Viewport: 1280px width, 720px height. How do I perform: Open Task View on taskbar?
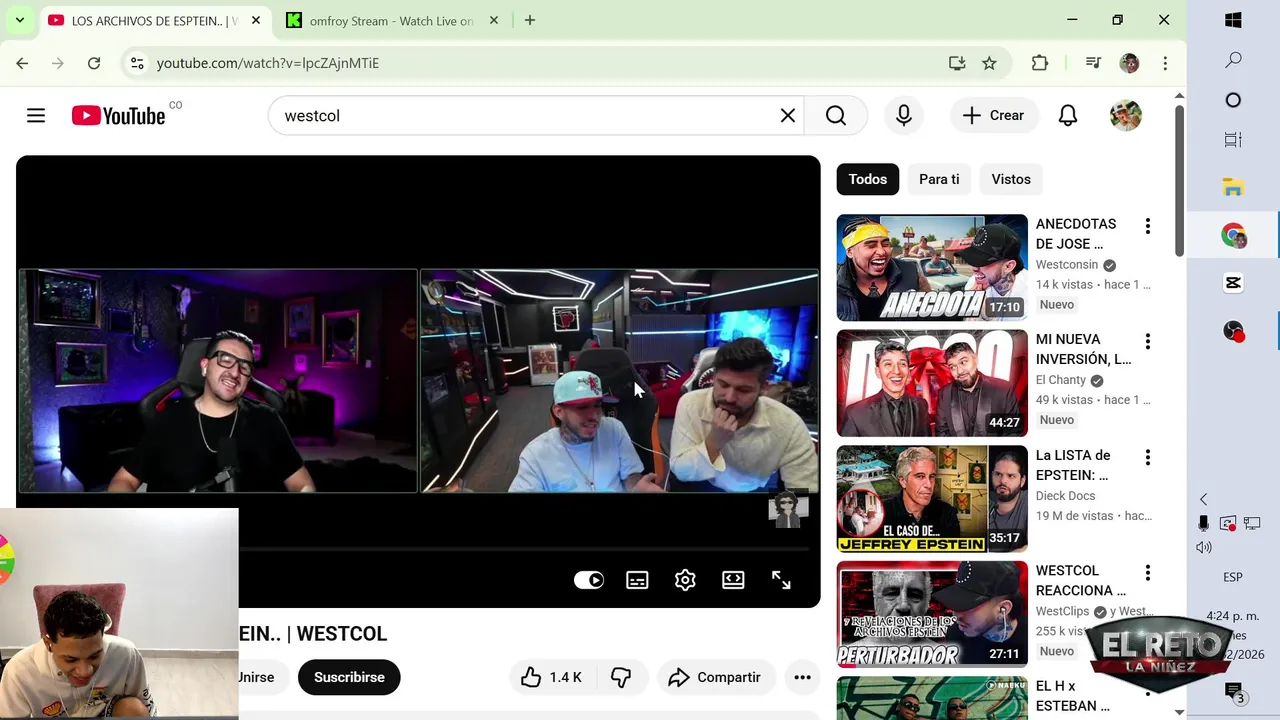(x=1233, y=140)
